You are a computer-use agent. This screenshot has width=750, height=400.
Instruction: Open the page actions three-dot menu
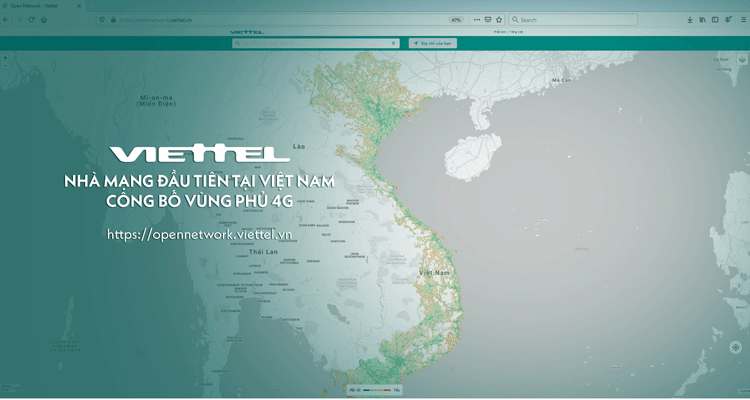click(x=476, y=20)
